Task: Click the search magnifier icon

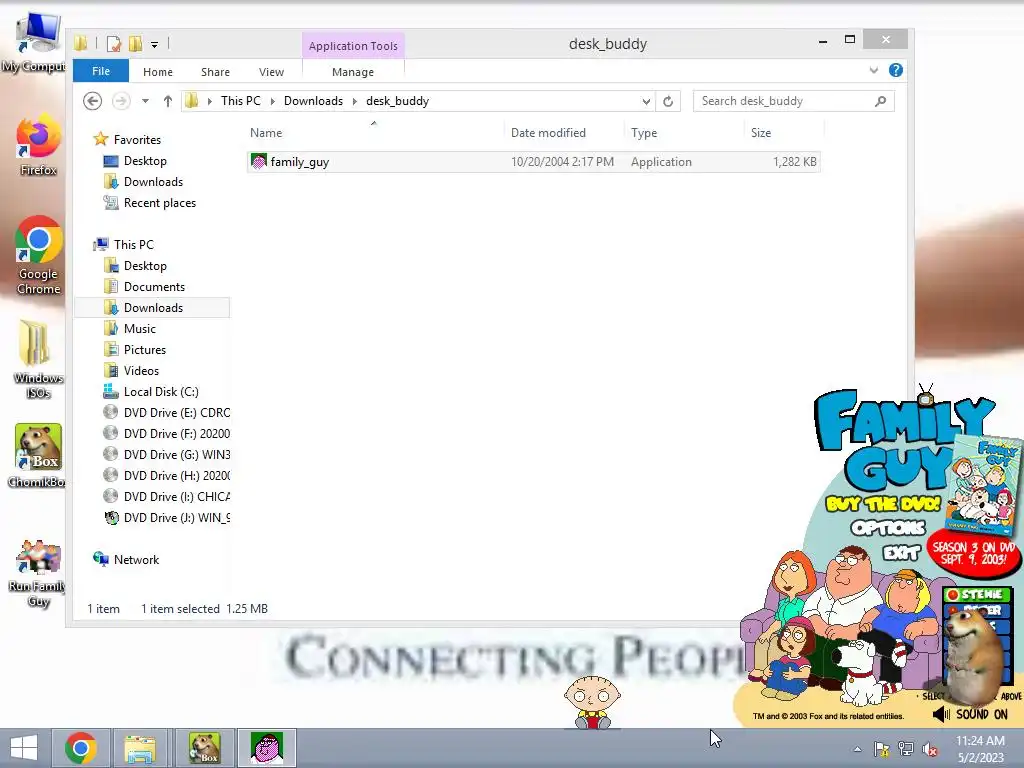Action: point(880,101)
